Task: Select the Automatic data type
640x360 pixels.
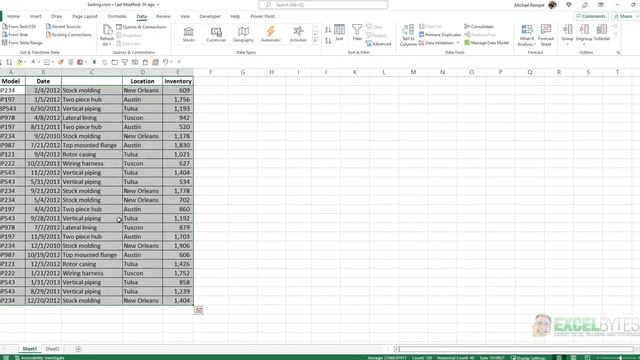Action: 271,34
